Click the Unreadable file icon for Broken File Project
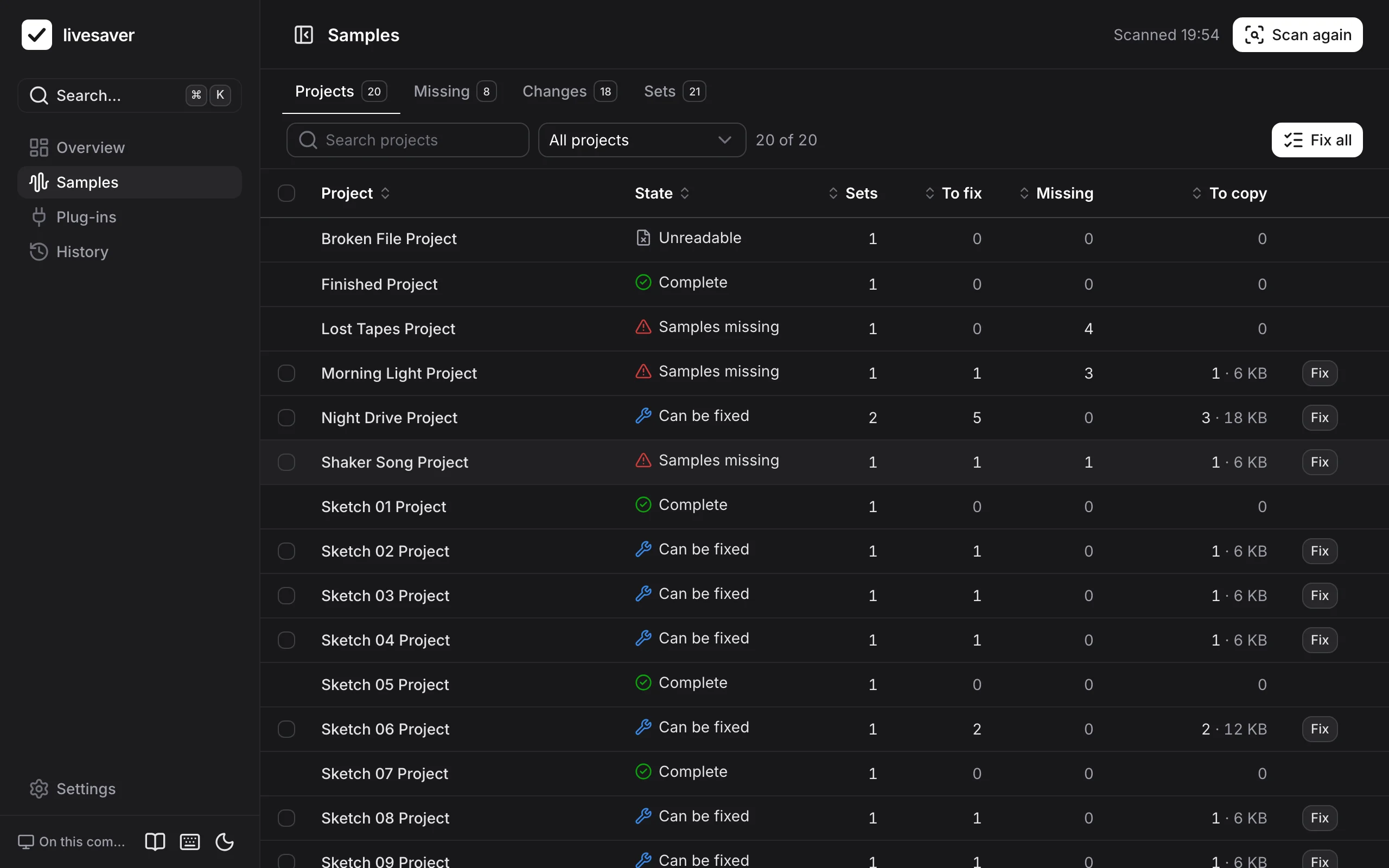1389x868 pixels. pos(643,238)
